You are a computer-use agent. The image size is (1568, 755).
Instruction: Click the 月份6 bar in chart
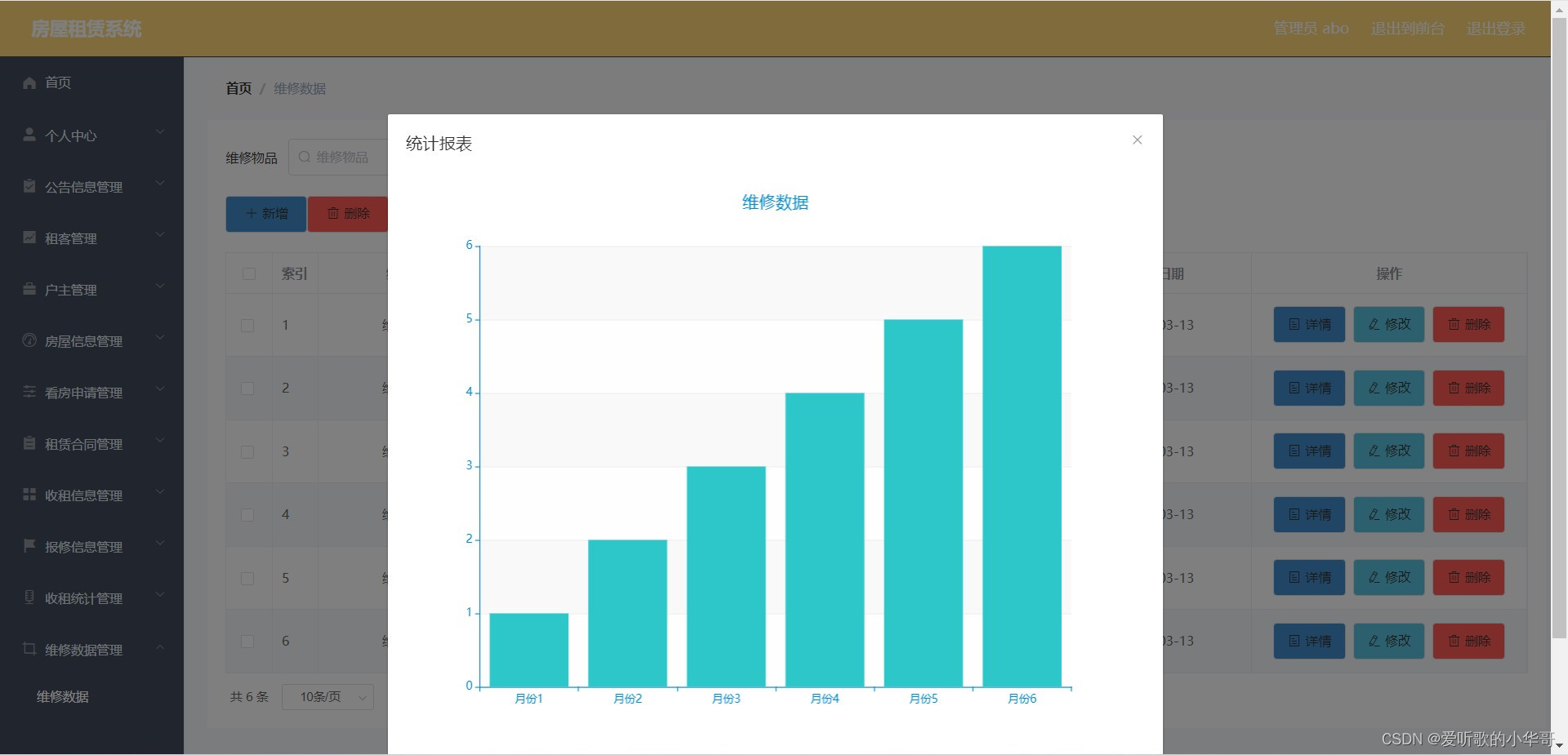1022,466
